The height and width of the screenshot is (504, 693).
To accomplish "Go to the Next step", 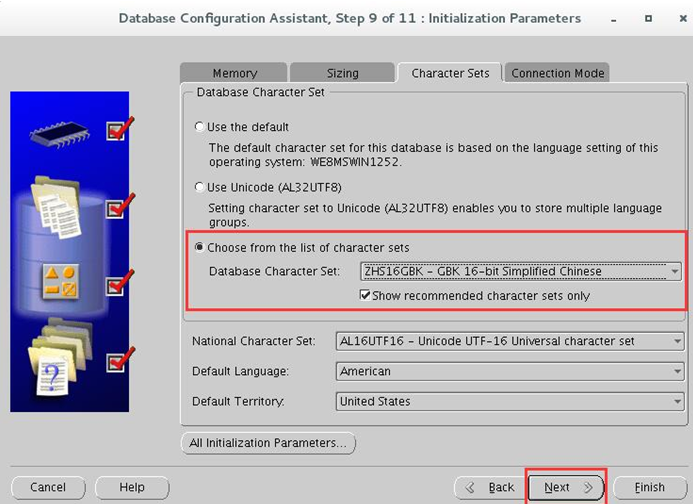I will tap(566, 487).
